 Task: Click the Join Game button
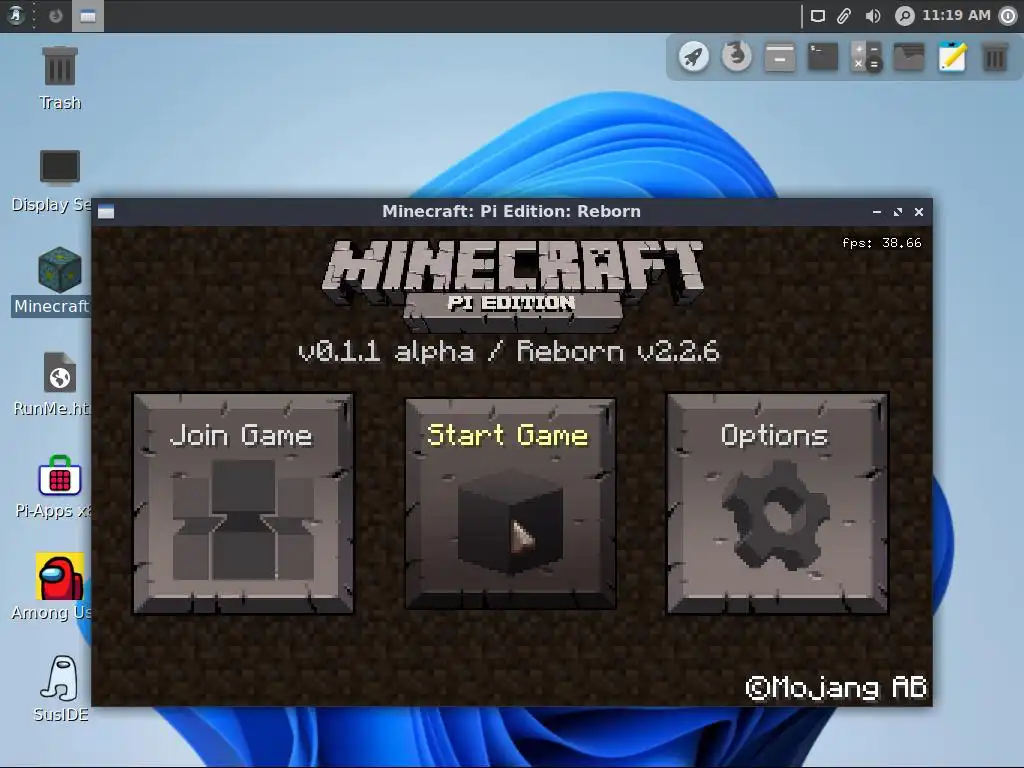click(x=244, y=504)
